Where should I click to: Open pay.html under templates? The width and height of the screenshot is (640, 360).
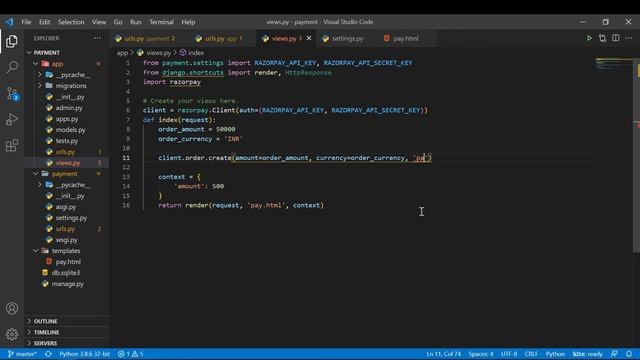(67, 262)
